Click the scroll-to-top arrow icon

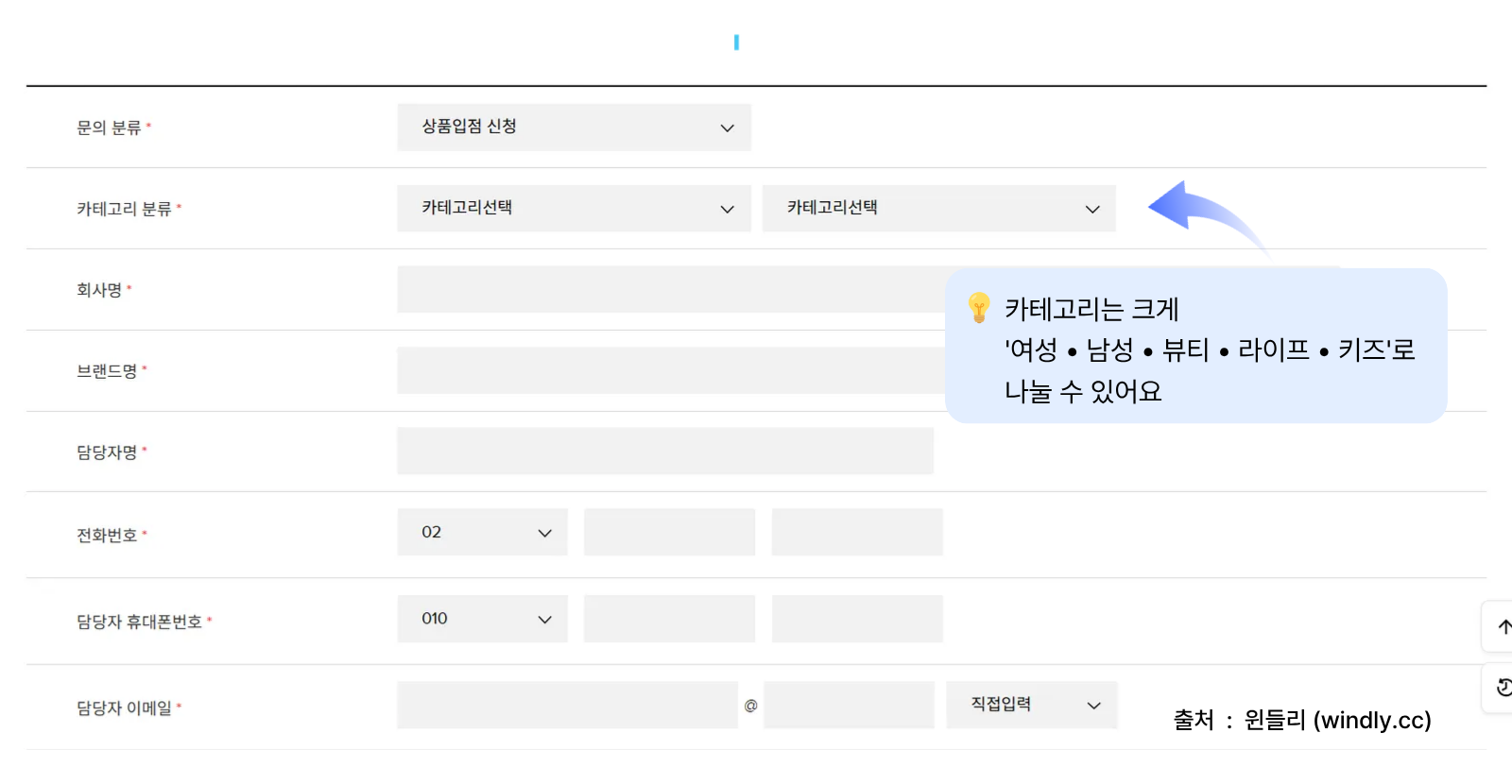click(x=1503, y=626)
